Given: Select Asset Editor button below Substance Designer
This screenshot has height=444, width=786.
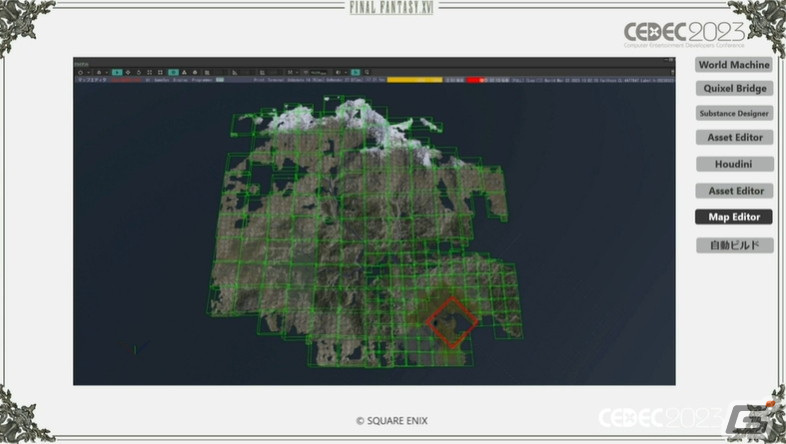Looking at the screenshot, I should point(734,137).
